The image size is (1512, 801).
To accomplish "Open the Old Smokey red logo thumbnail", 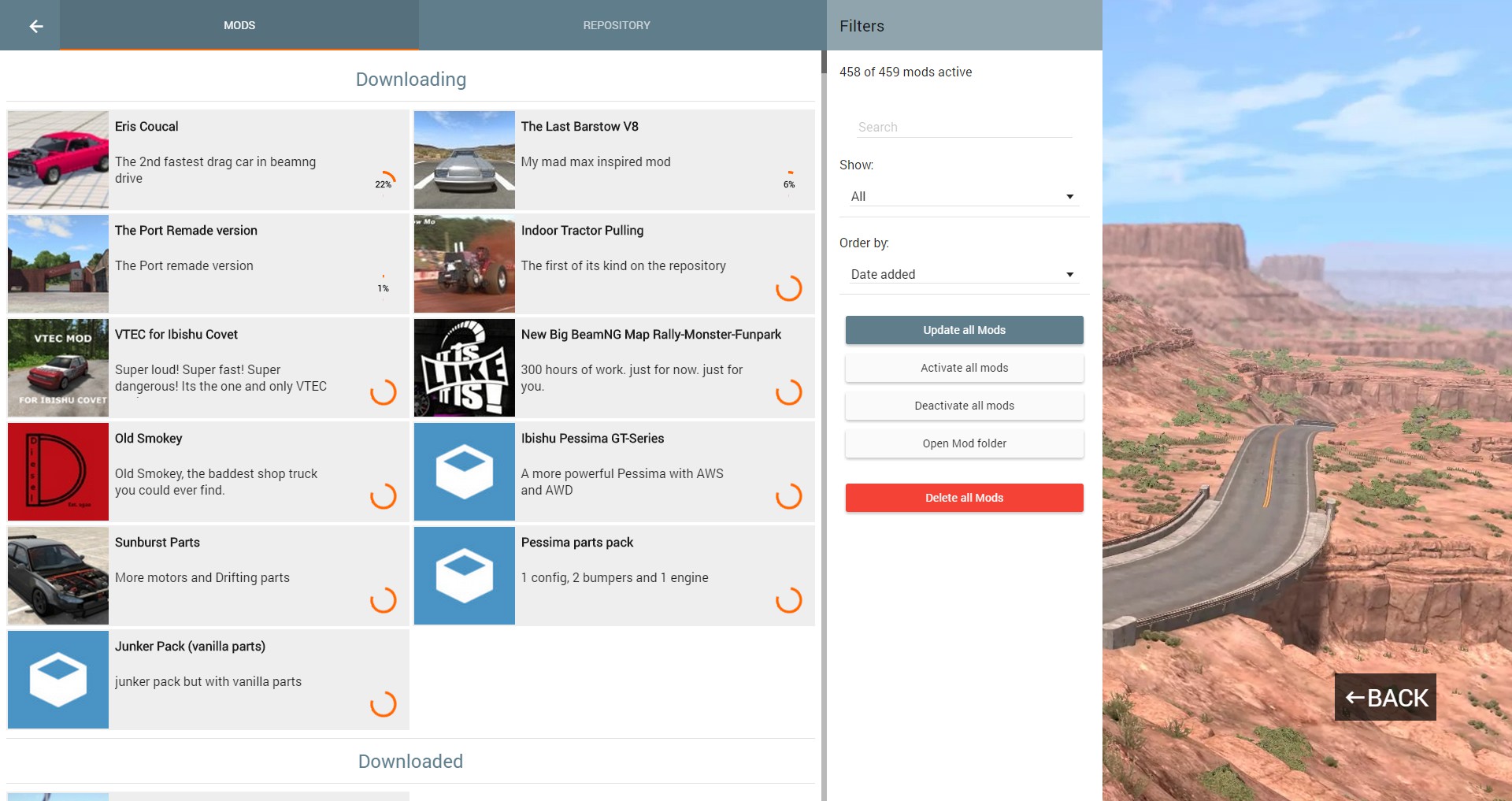I will point(58,472).
